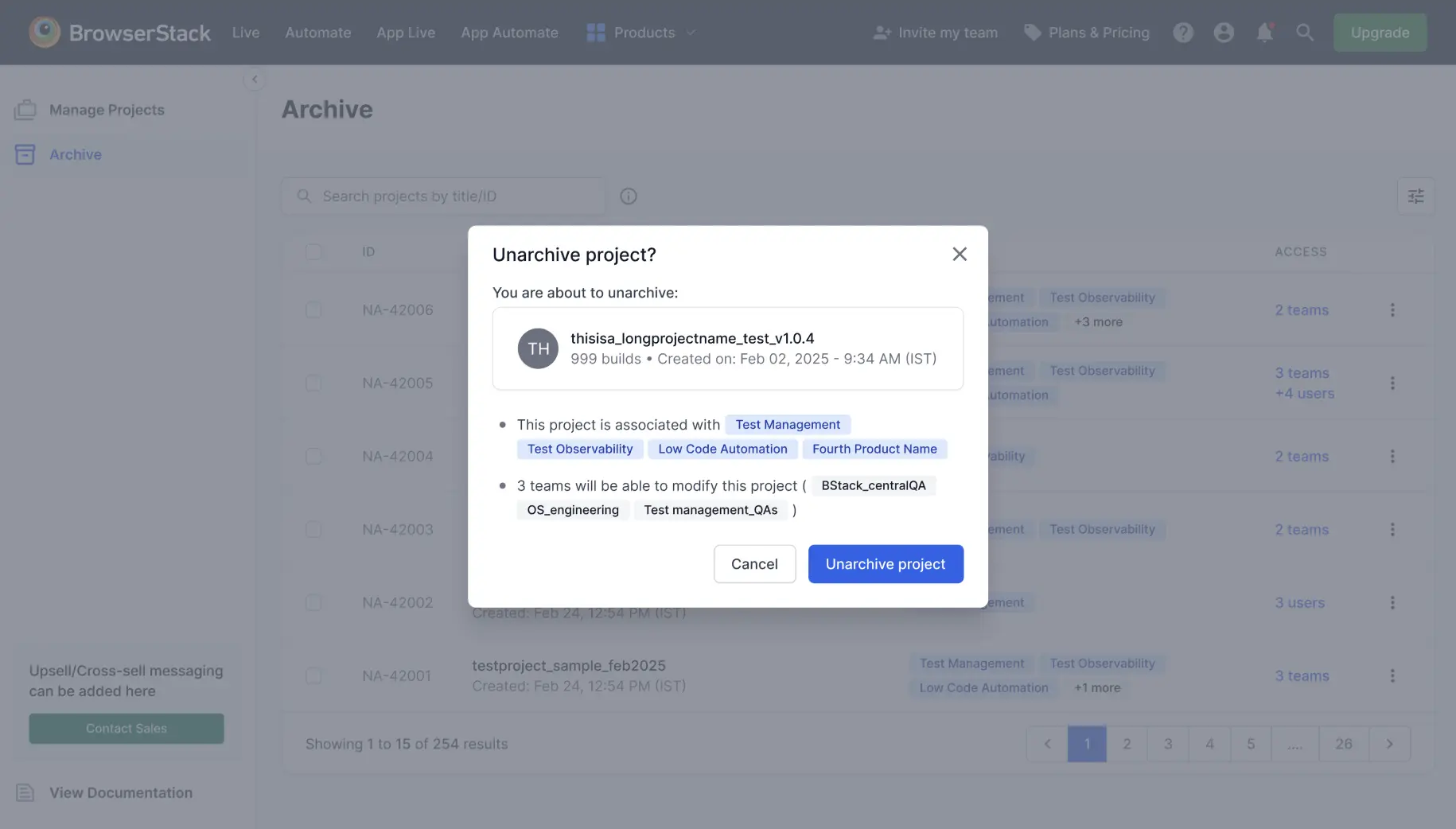This screenshot has width=1456, height=829.
Task: Click the Archive box icon in sidebar
Action: tap(25, 154)
